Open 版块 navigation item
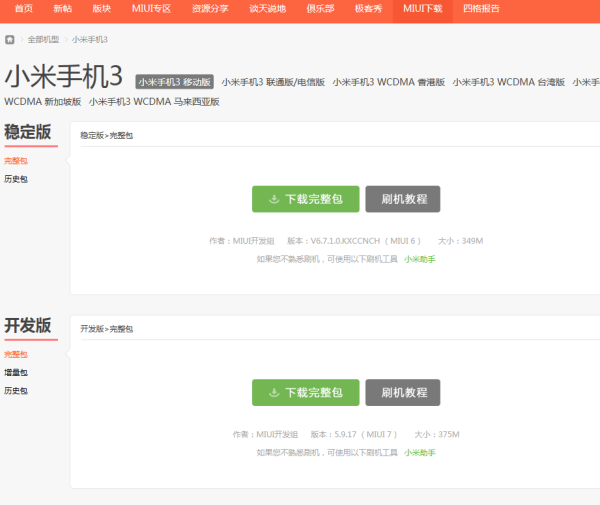This screenshot has width=600, height=505. (102, 8)
